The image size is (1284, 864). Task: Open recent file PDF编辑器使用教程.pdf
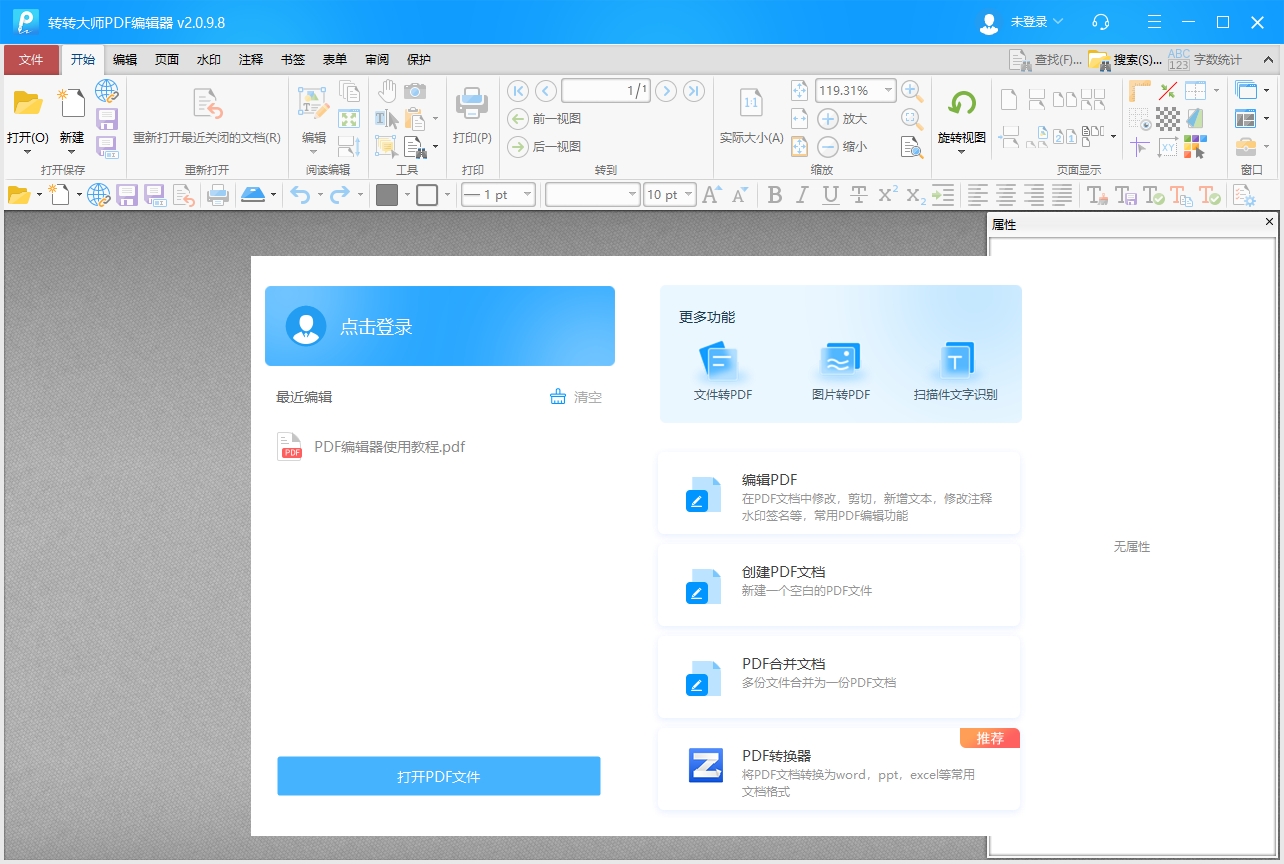click(x=371, y=447)
